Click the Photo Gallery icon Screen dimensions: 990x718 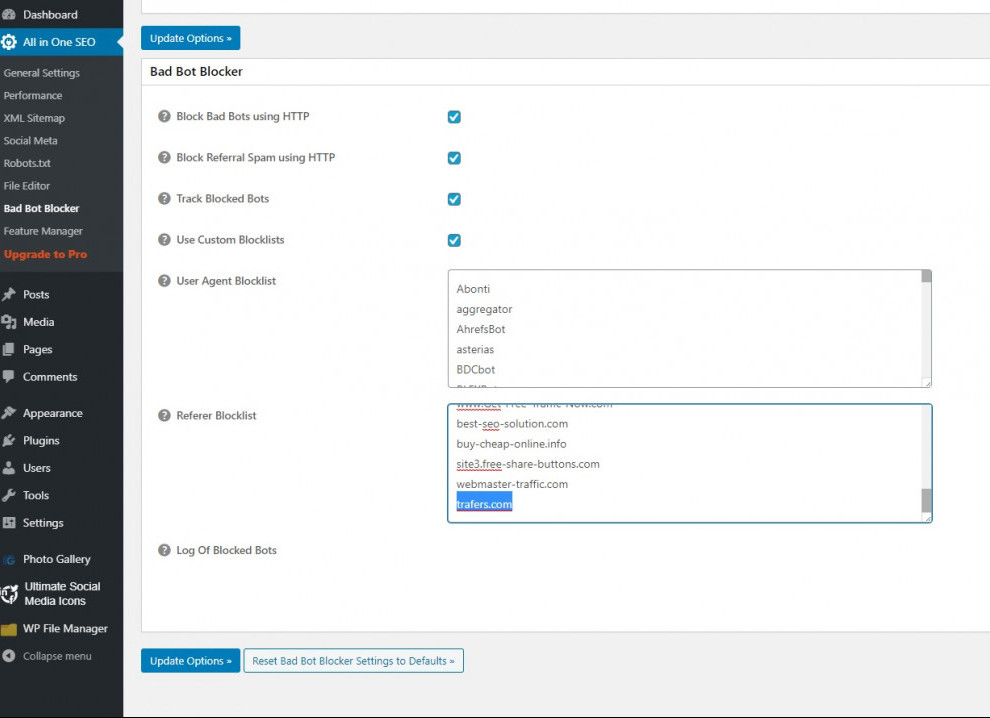coord(9,559)
